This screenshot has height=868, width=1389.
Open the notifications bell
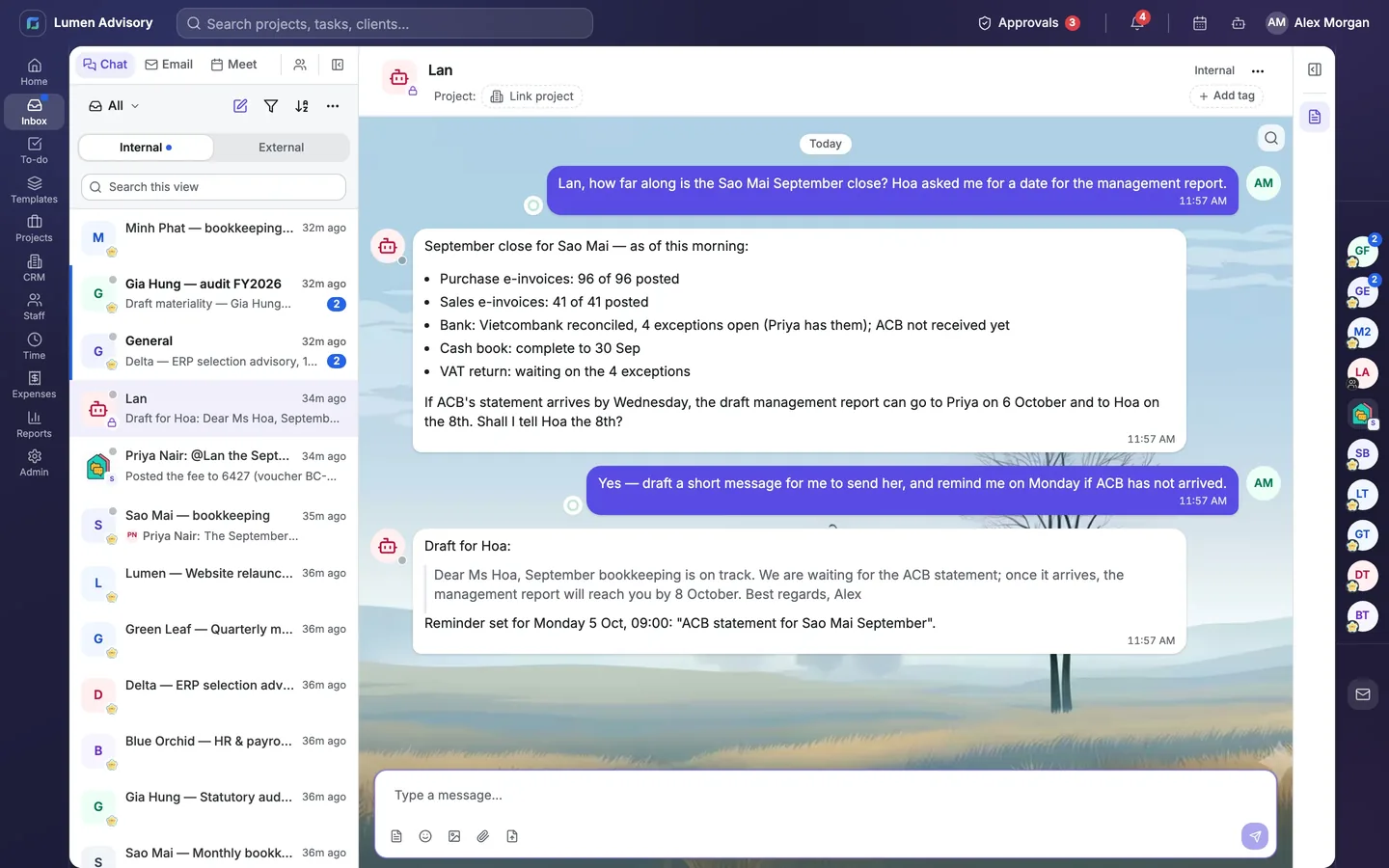(x=1138, y=23)
